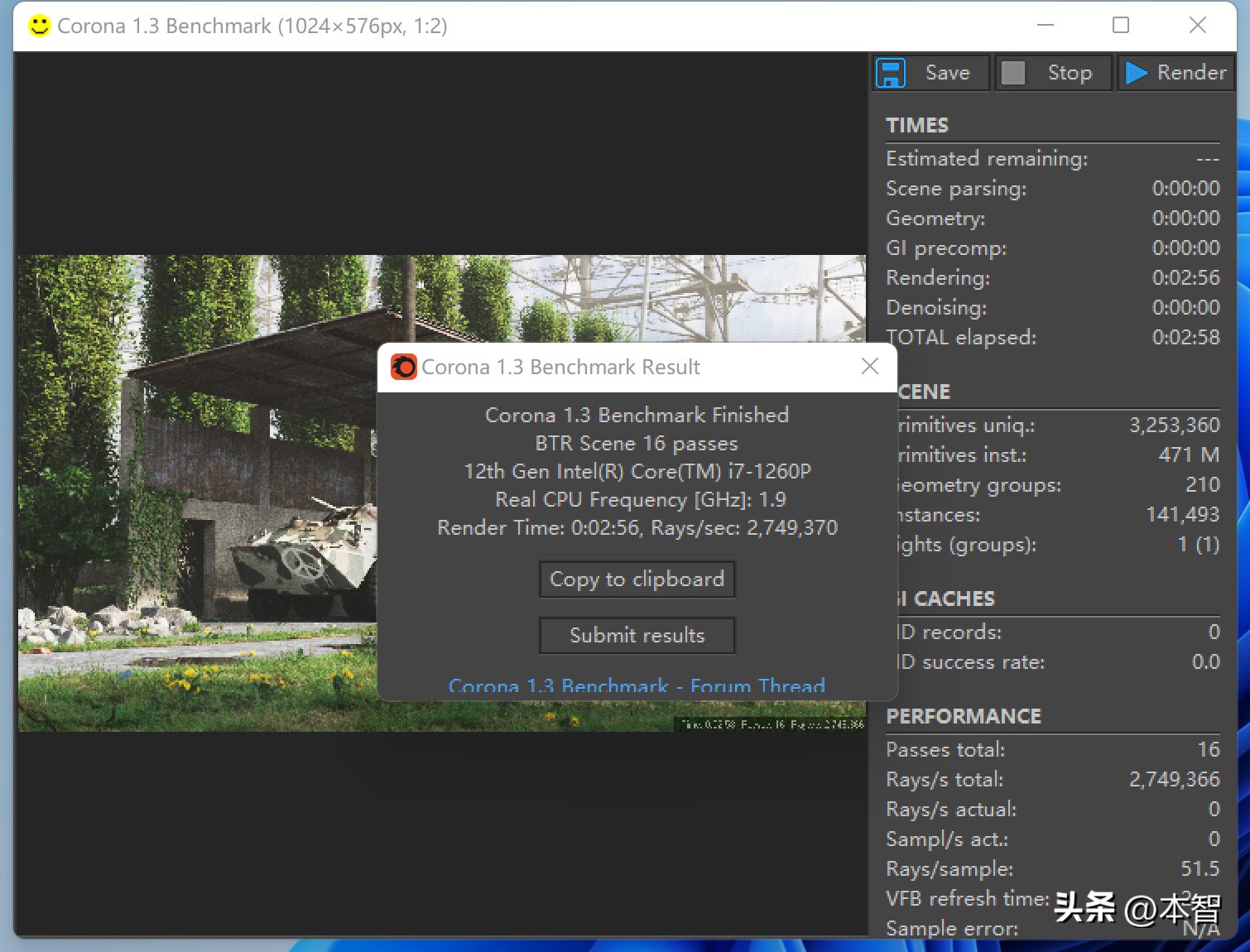The width and height of the screenshot is (1250, 952).
Task: Click the Sample error label
Action: pyautogui.click(x=952, y=929)
